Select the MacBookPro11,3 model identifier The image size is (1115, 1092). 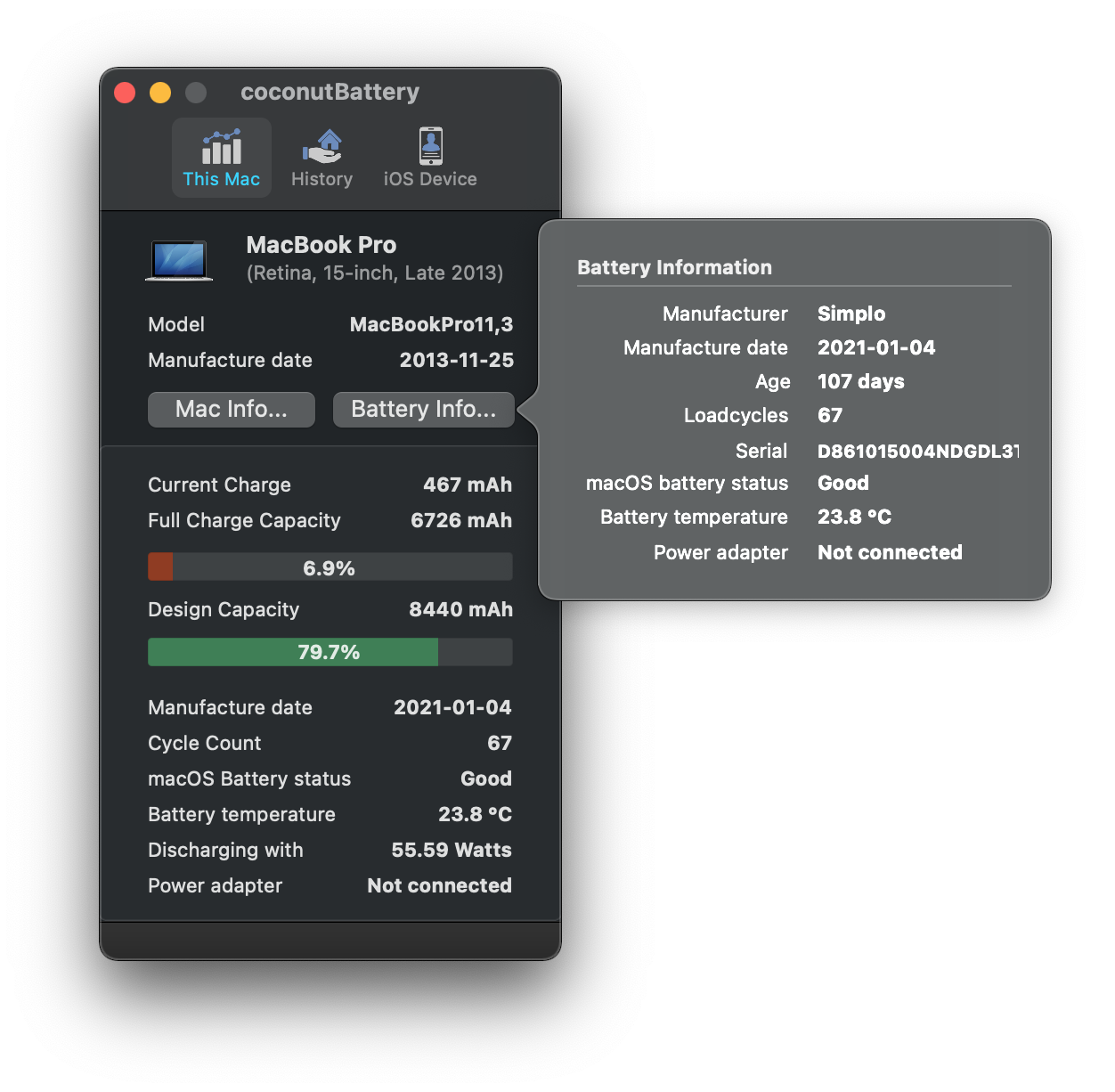click(x=431, y=324)
